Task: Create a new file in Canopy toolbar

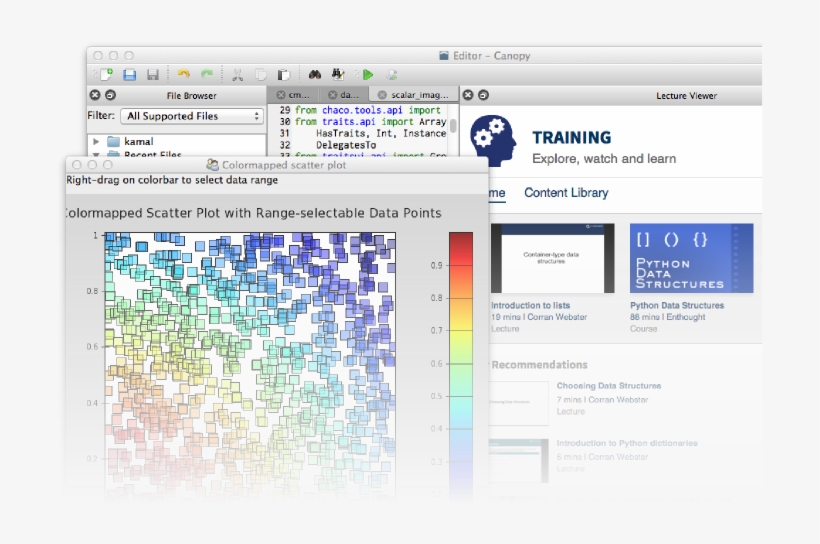Action: (107, 74)
